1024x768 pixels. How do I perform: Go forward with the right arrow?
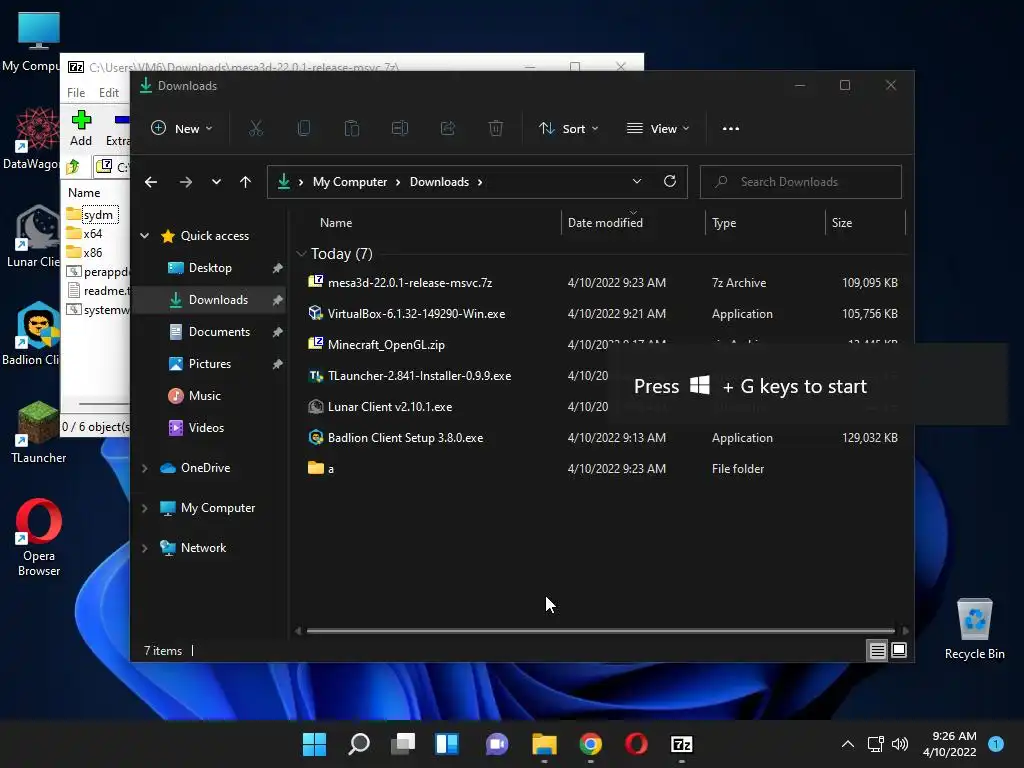pyautogui.click(x=185, y=182)
